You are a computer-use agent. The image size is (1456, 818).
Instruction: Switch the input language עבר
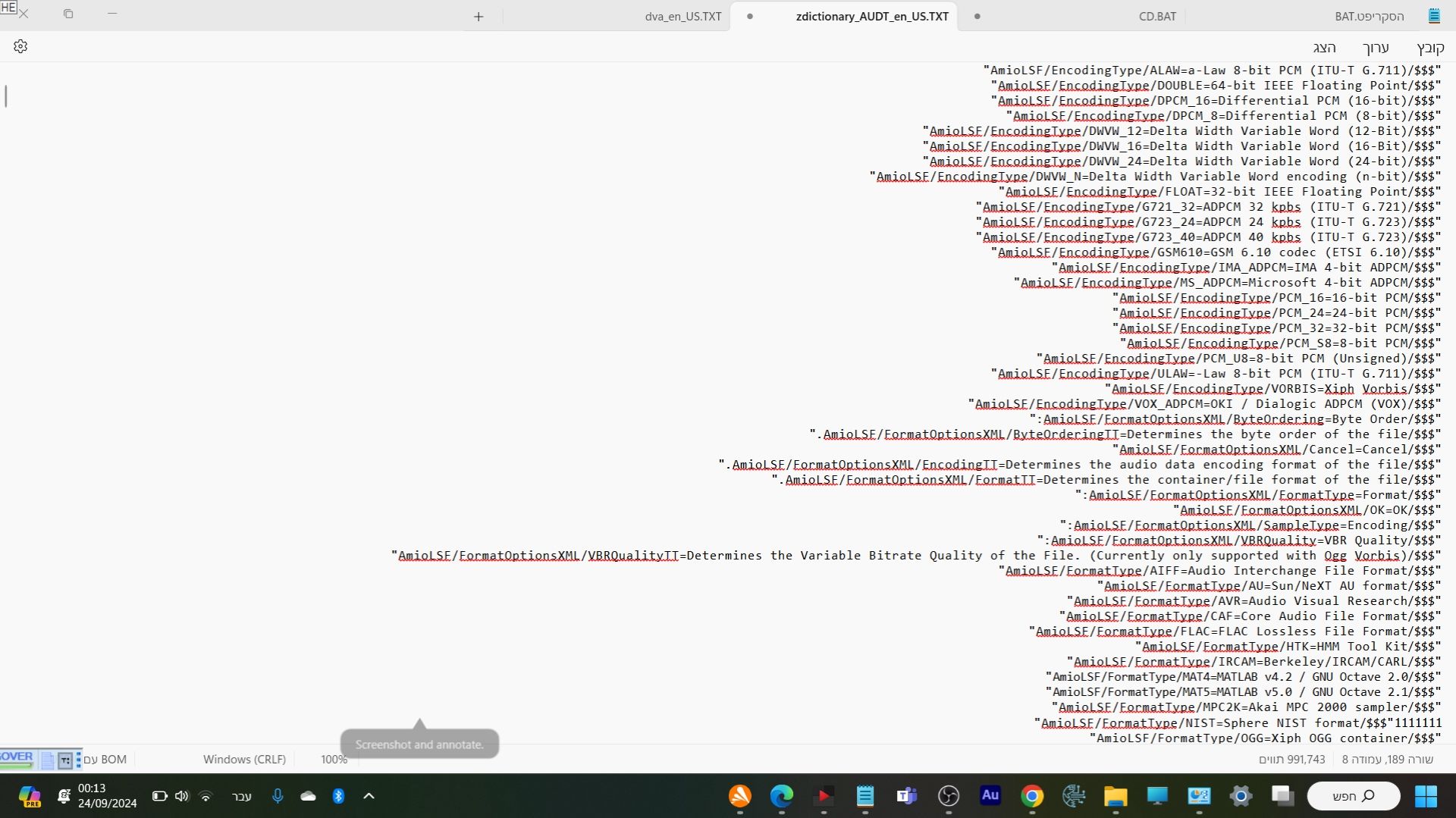coord(241,796)
